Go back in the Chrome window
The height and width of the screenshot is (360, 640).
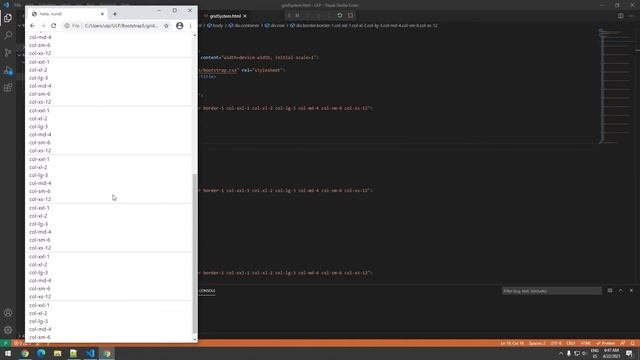33,26
